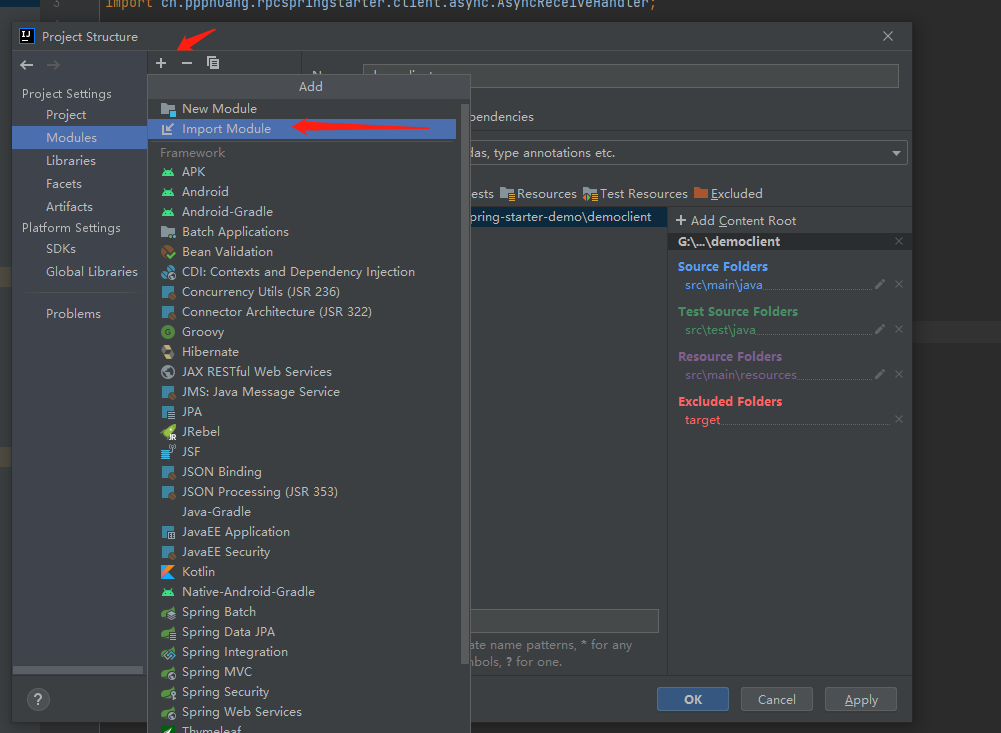Expand the language level dropdown
This screenshot has height=733, width=1001.
coord(896,153)
